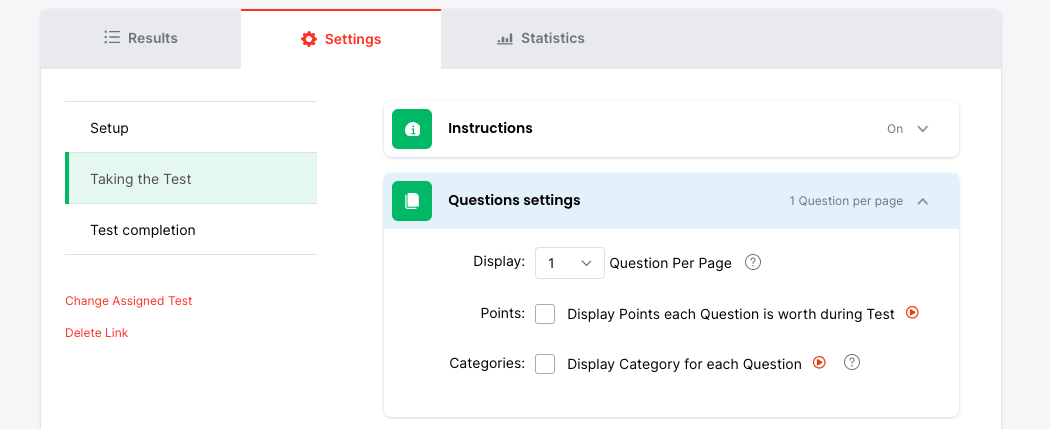The width and height of the screenshot is (1050, 429).
Task: Switch to the Results tab
Action: pyautogui.click(x=141, y=38)
